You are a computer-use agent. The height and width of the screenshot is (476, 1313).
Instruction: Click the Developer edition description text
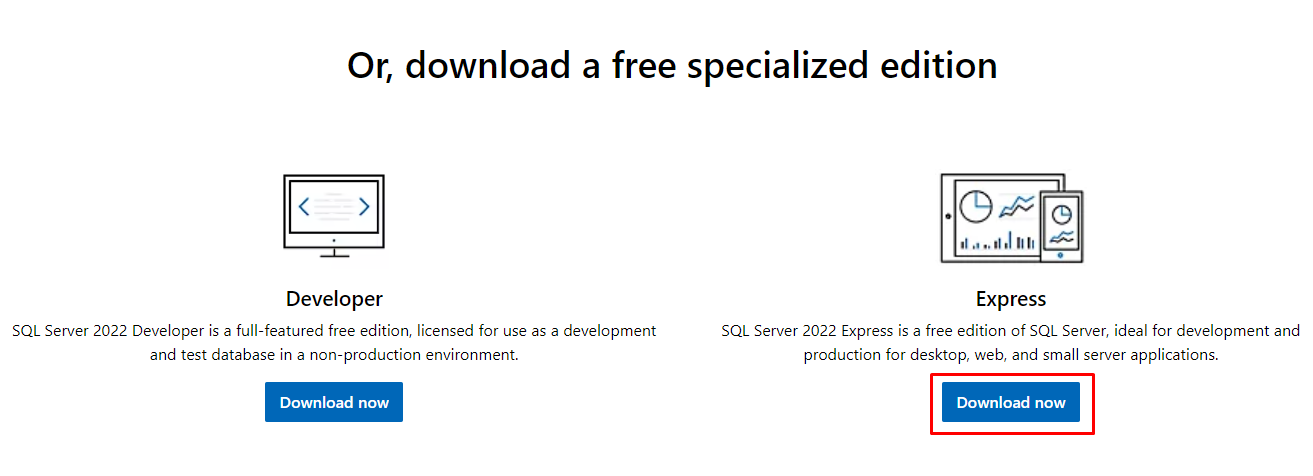334,342
